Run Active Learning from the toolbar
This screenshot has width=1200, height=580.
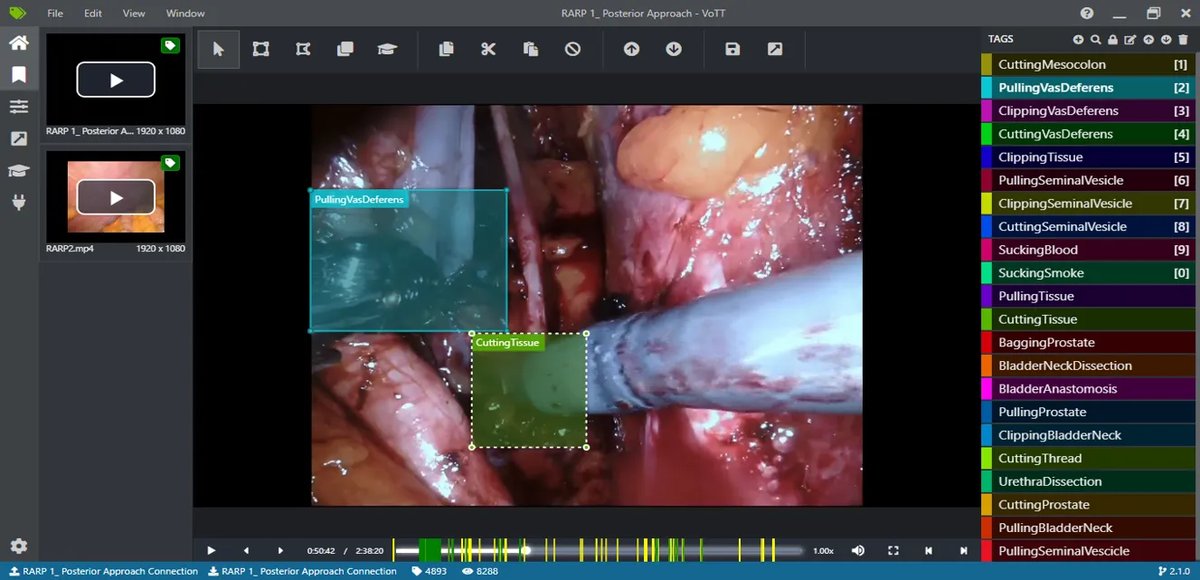pyautogui.click(x=387, y=49)
